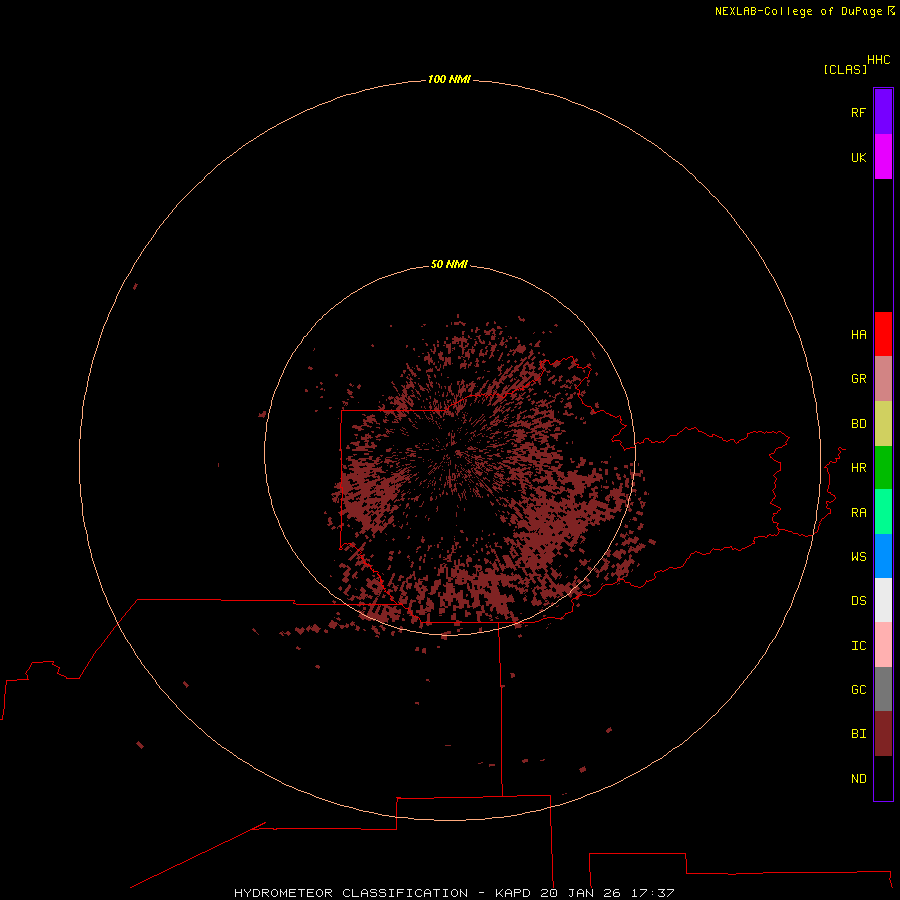Click the DS legend label
900x900 pixels.
pos(858,601)
